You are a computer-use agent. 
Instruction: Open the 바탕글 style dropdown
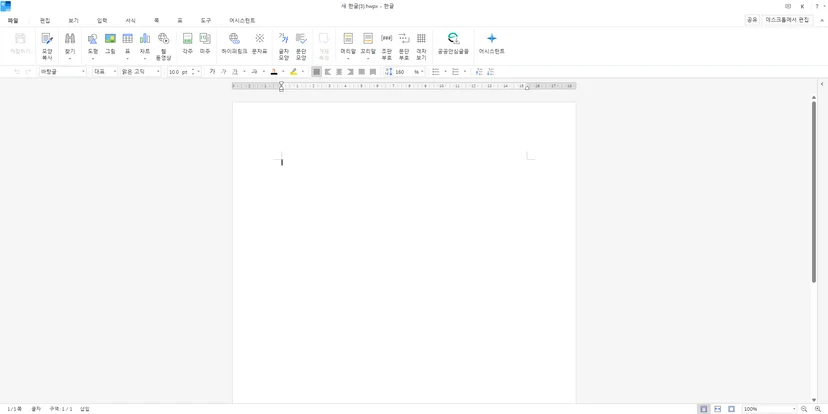(x=62, y=72)
